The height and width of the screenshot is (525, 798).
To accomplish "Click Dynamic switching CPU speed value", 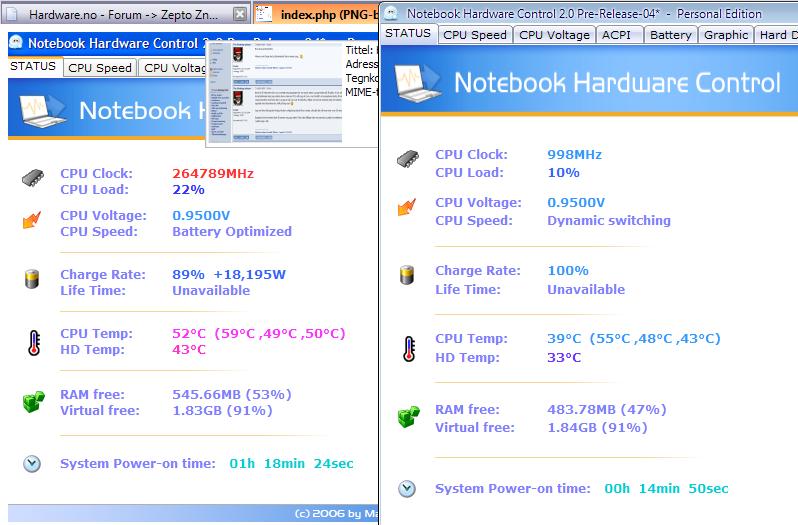I will coord(609,221).
